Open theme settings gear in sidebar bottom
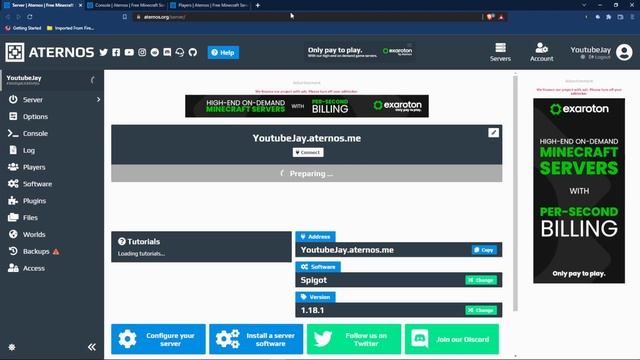The width and height of the screenshot is (640, 360). point(12,347)
